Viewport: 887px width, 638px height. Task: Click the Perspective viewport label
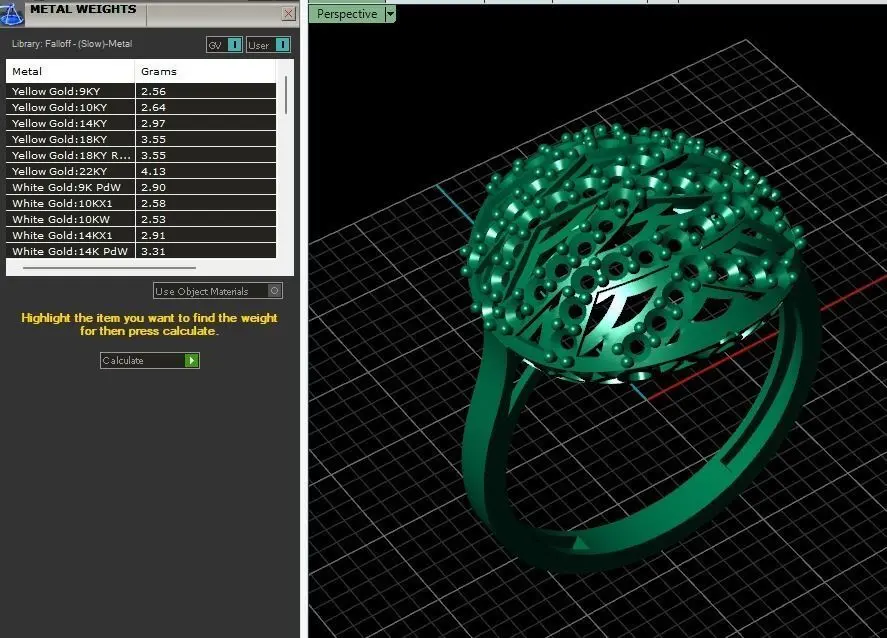tap(347, 14)
